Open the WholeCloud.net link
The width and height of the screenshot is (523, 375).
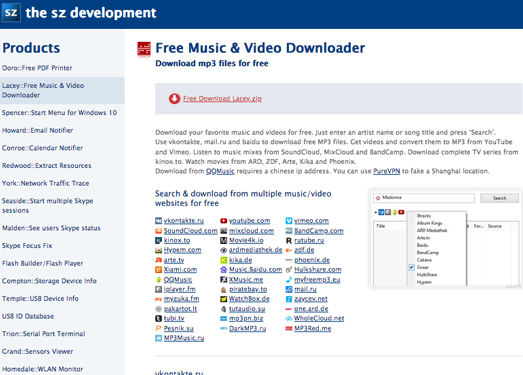coord(319,319)
